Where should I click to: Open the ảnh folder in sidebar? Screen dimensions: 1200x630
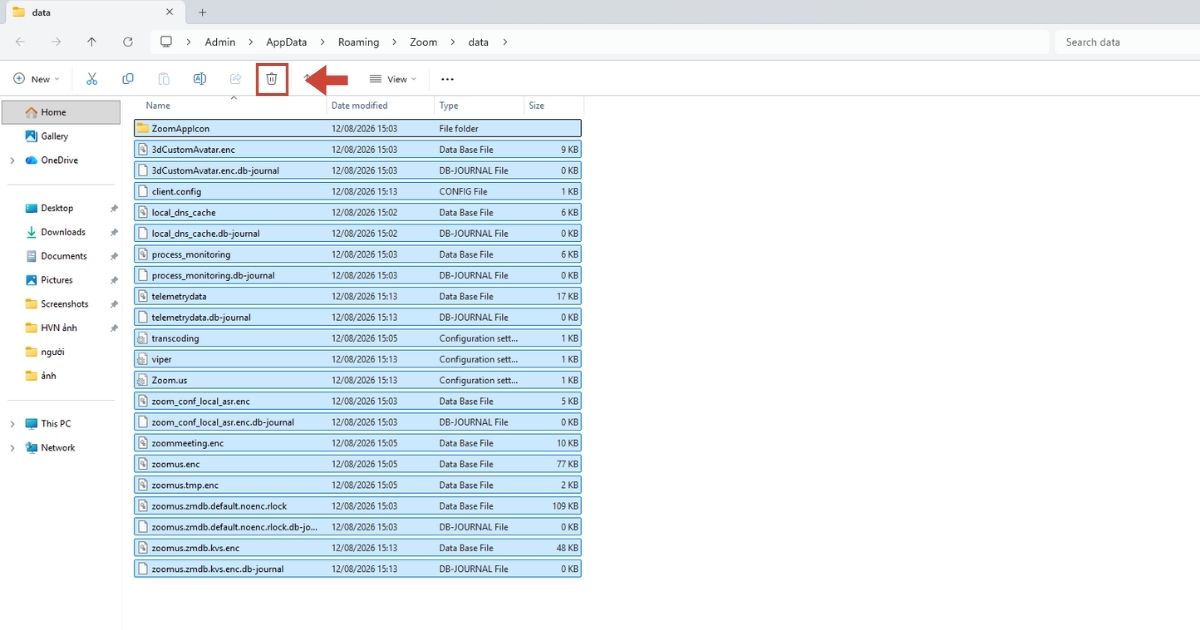point(49,376)
